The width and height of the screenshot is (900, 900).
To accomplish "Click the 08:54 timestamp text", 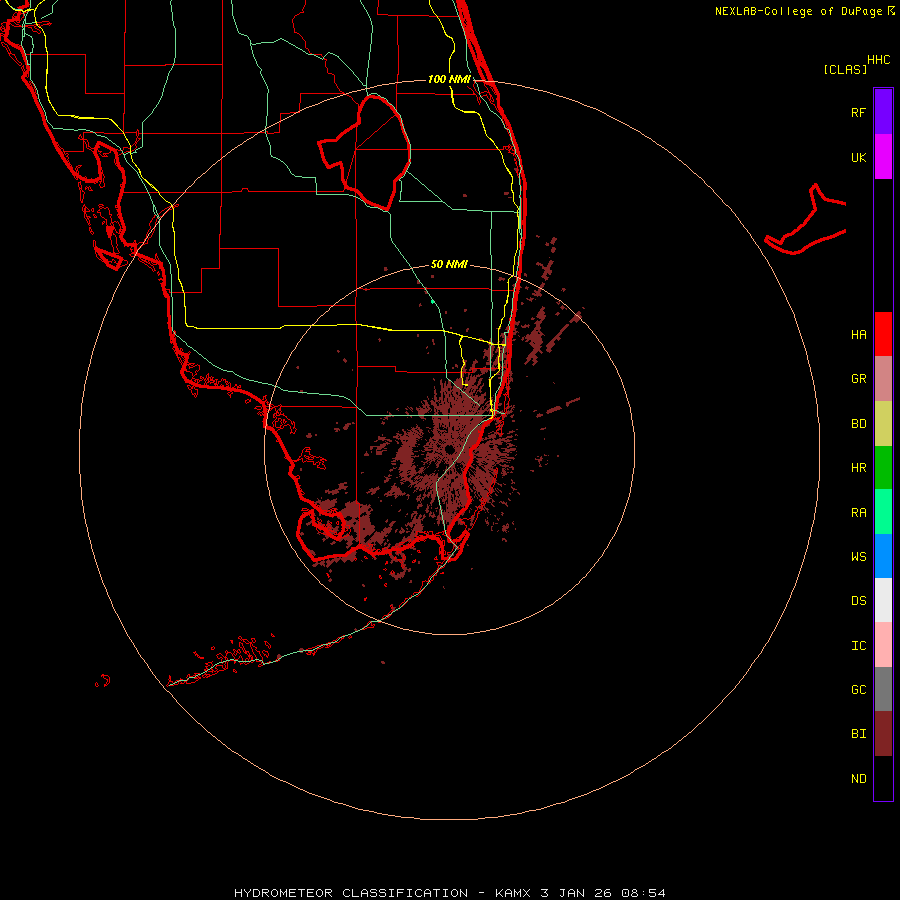I will point(643,893).
